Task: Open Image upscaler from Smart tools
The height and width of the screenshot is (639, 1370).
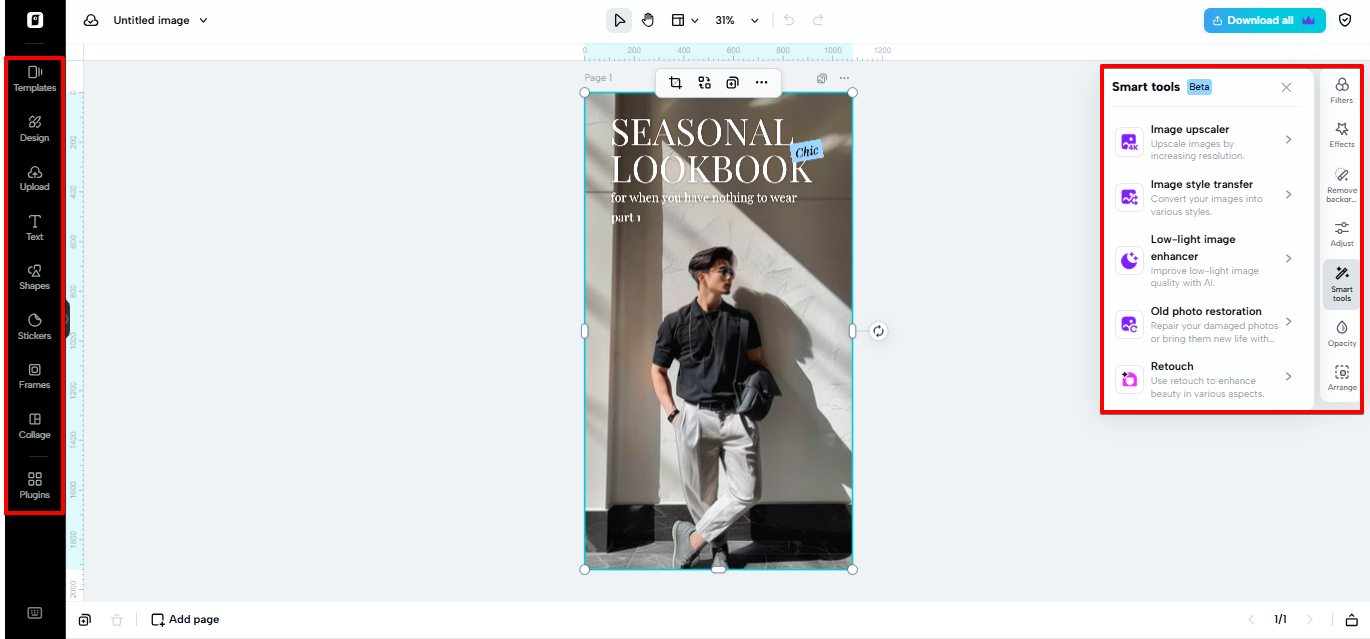Action: point(1205,141)
